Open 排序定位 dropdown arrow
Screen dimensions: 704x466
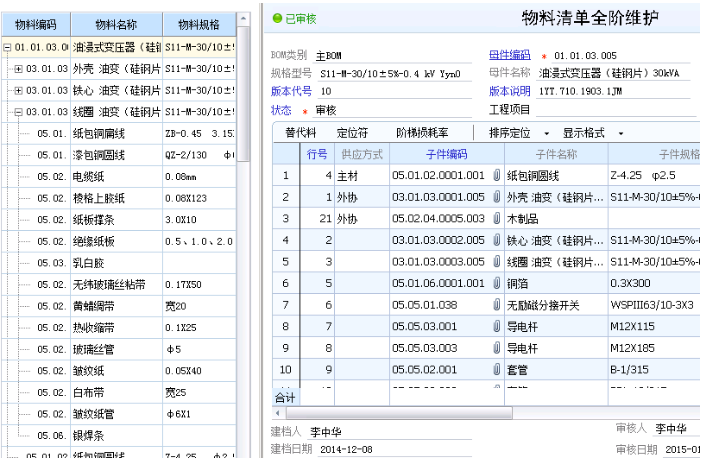(546, 133)
